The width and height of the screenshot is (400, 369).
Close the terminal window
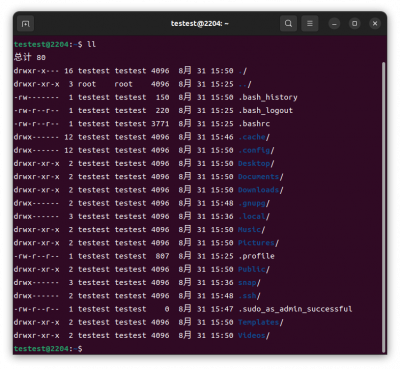point(375,24)
